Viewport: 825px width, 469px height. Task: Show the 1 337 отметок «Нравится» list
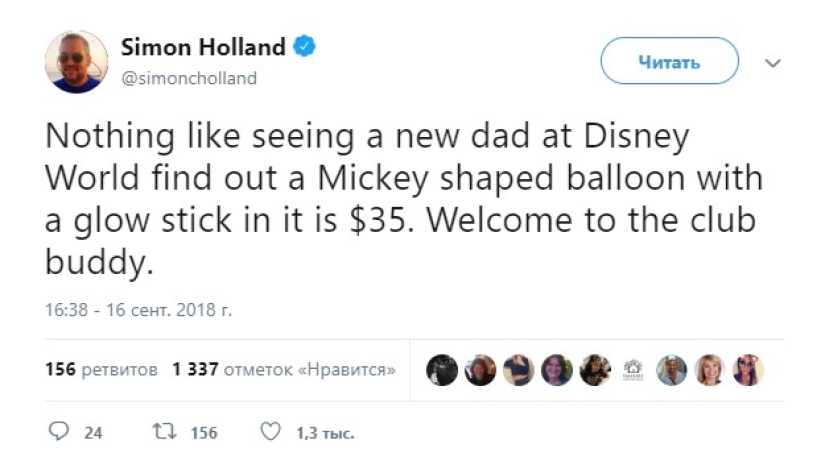pyautogui.click(x=283, y=369)
